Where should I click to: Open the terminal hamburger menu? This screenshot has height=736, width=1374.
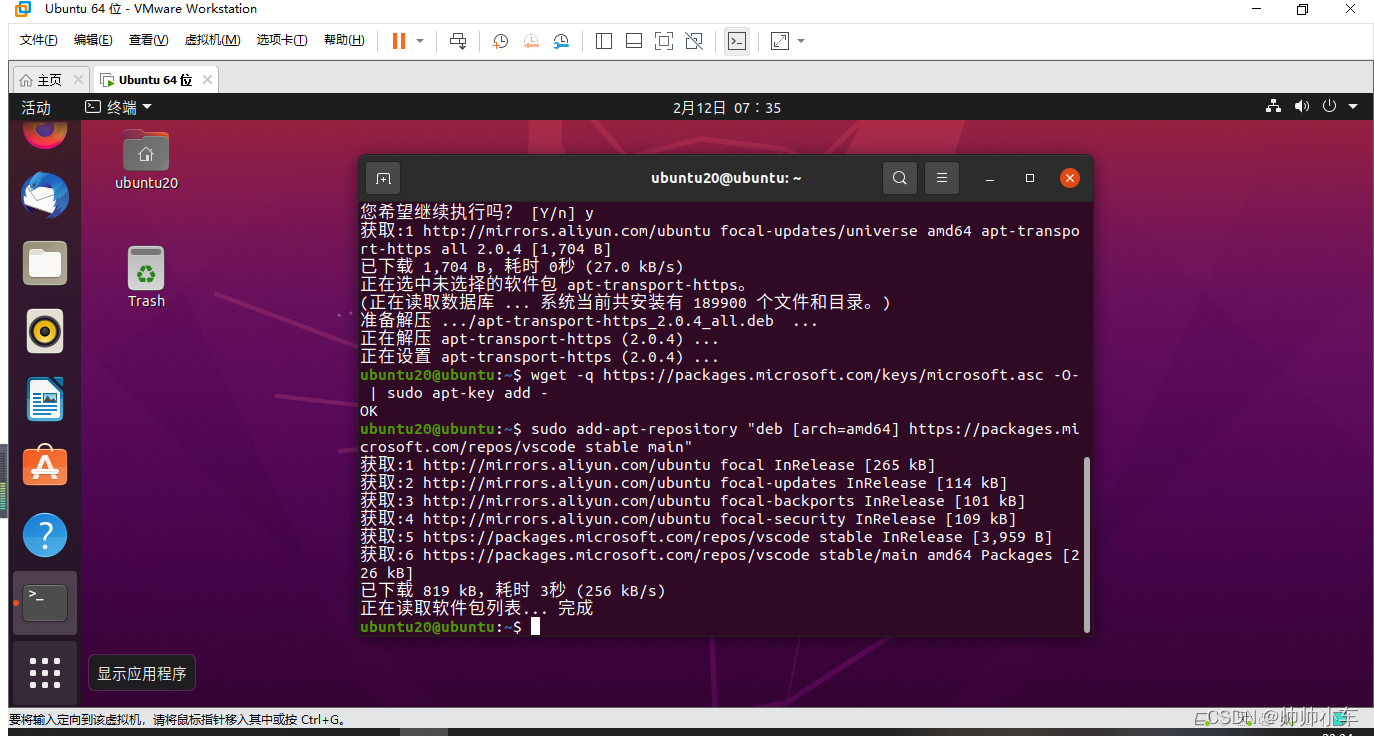(942, 178)
